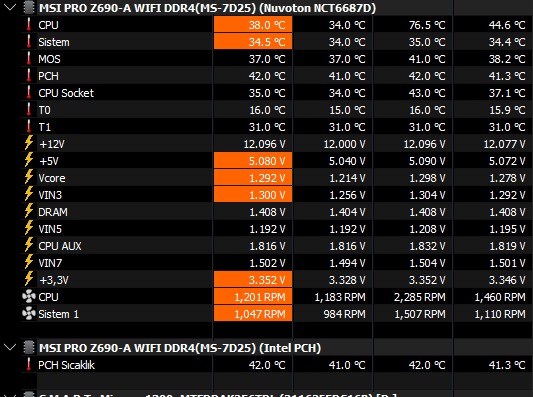Viewport: 533px width, 397px height.
Task: Click the CPU temperature thermometer icon
Action: 29,24
